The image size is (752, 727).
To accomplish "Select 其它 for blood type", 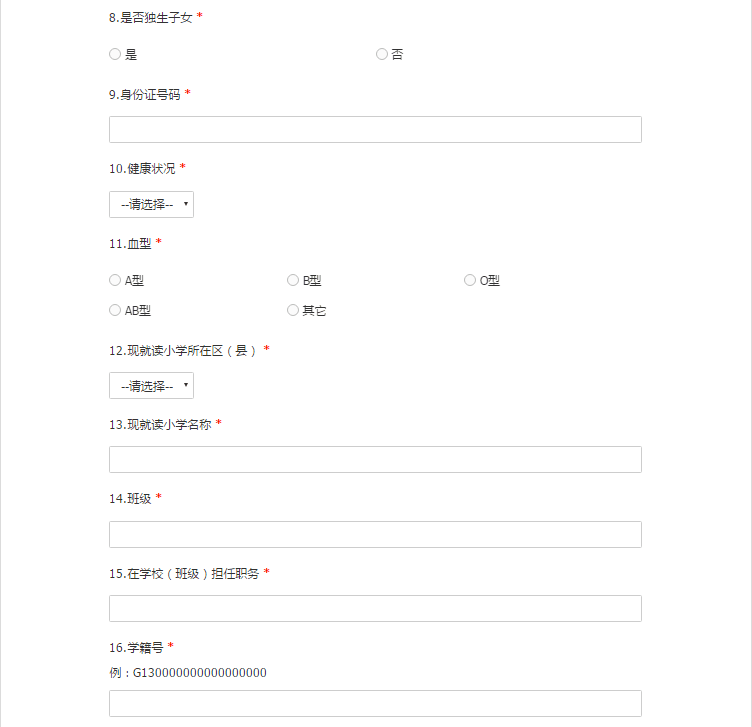I will [x=293, y=311].
